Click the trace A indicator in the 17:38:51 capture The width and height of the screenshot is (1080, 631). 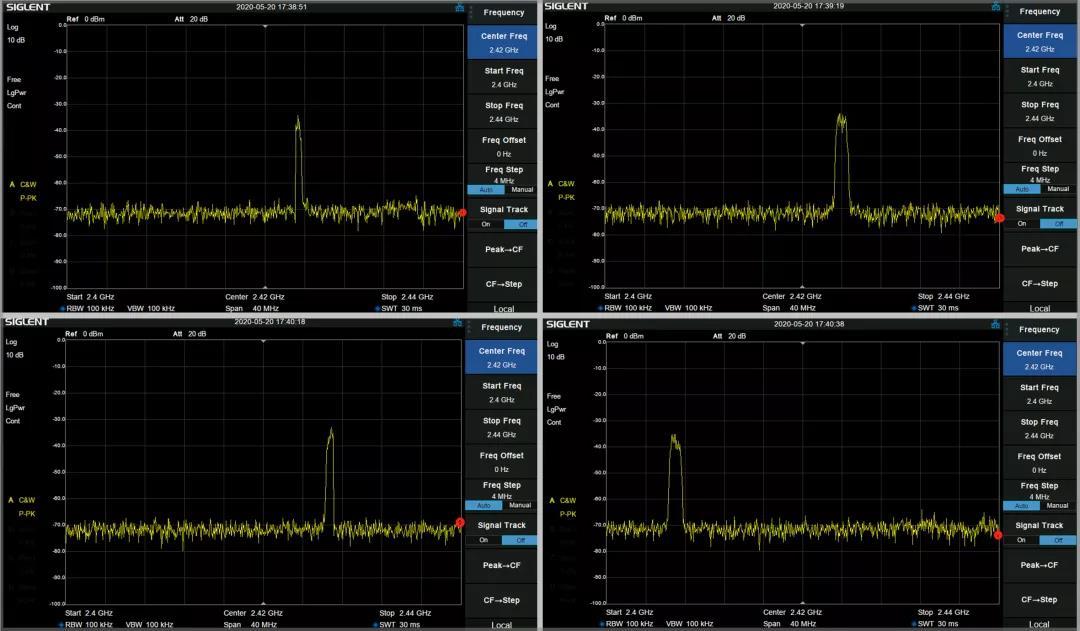tap(12, 185)
